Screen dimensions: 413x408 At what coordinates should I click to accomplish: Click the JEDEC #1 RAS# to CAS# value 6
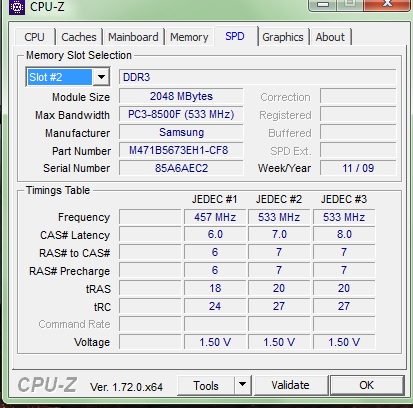[x=215, y=252]
